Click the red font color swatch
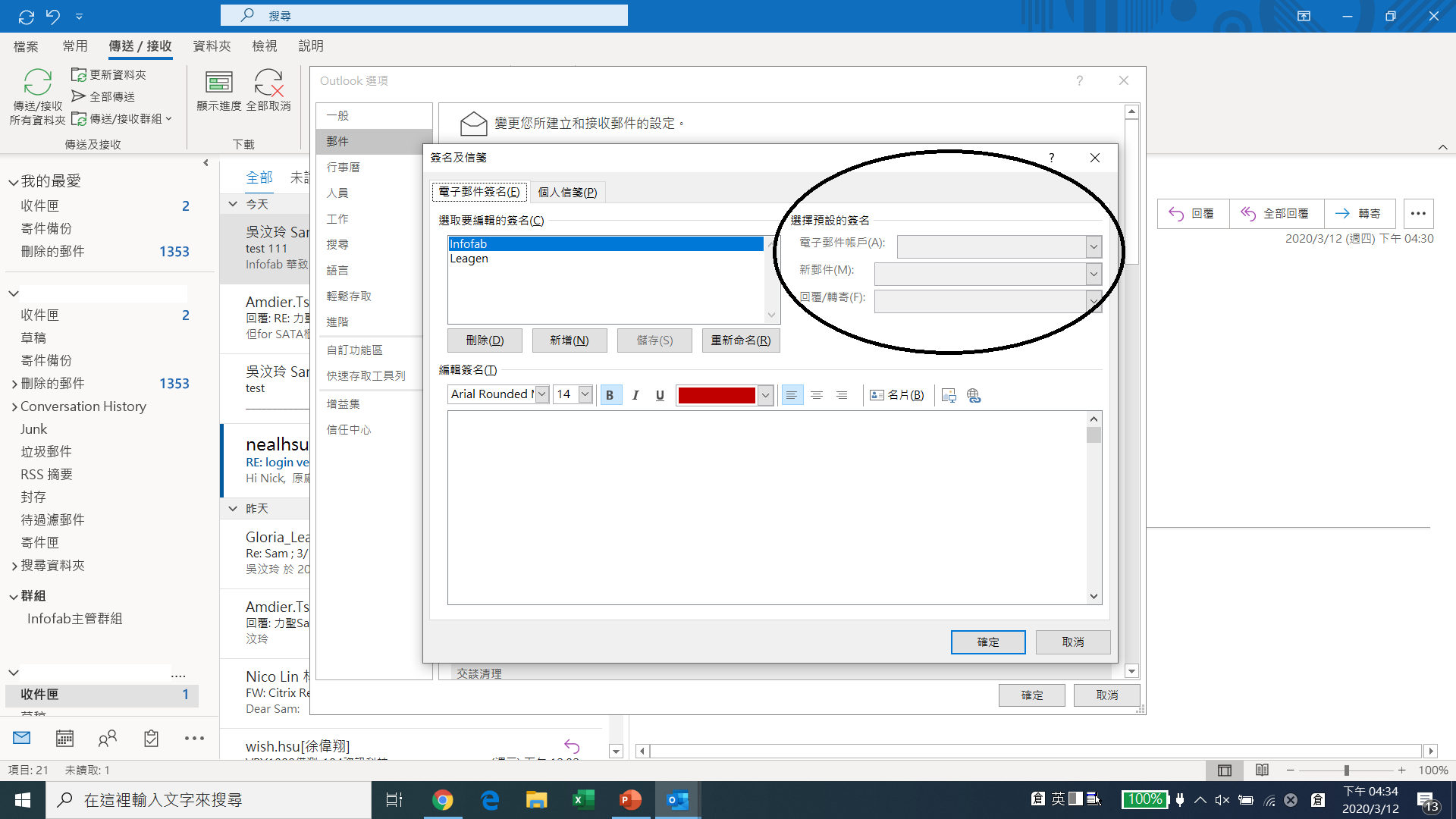Viewport: 1456px width, 819px height. click(717, 395)
